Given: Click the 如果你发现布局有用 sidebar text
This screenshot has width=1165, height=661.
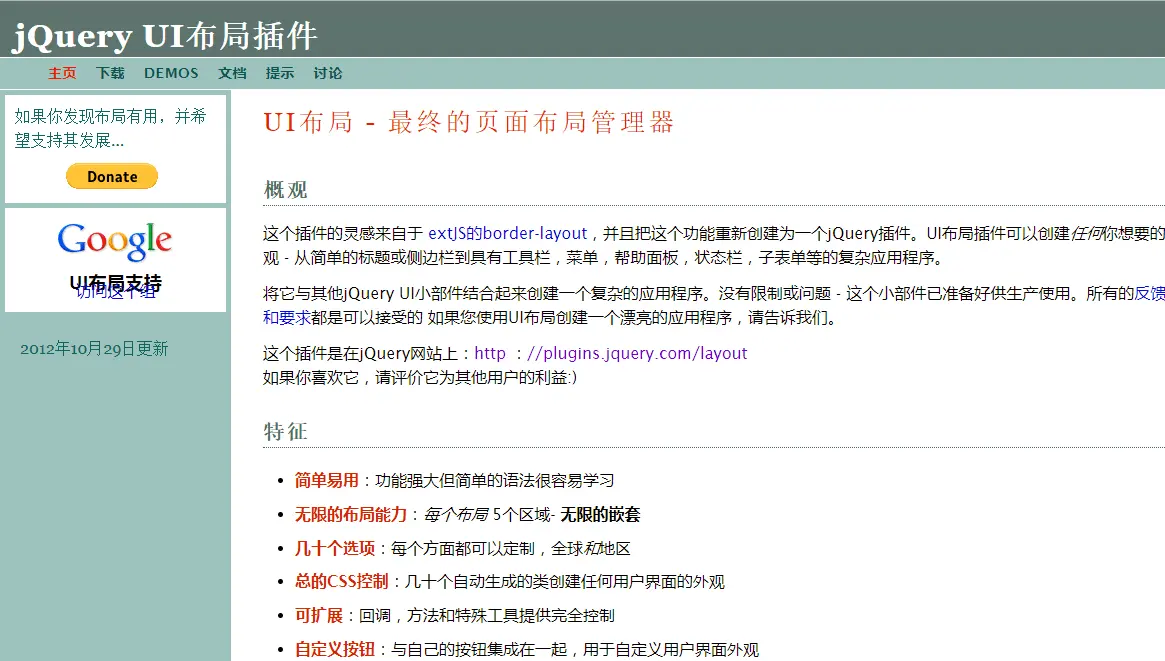Looking at the screenshot, I should pos(110,128).
